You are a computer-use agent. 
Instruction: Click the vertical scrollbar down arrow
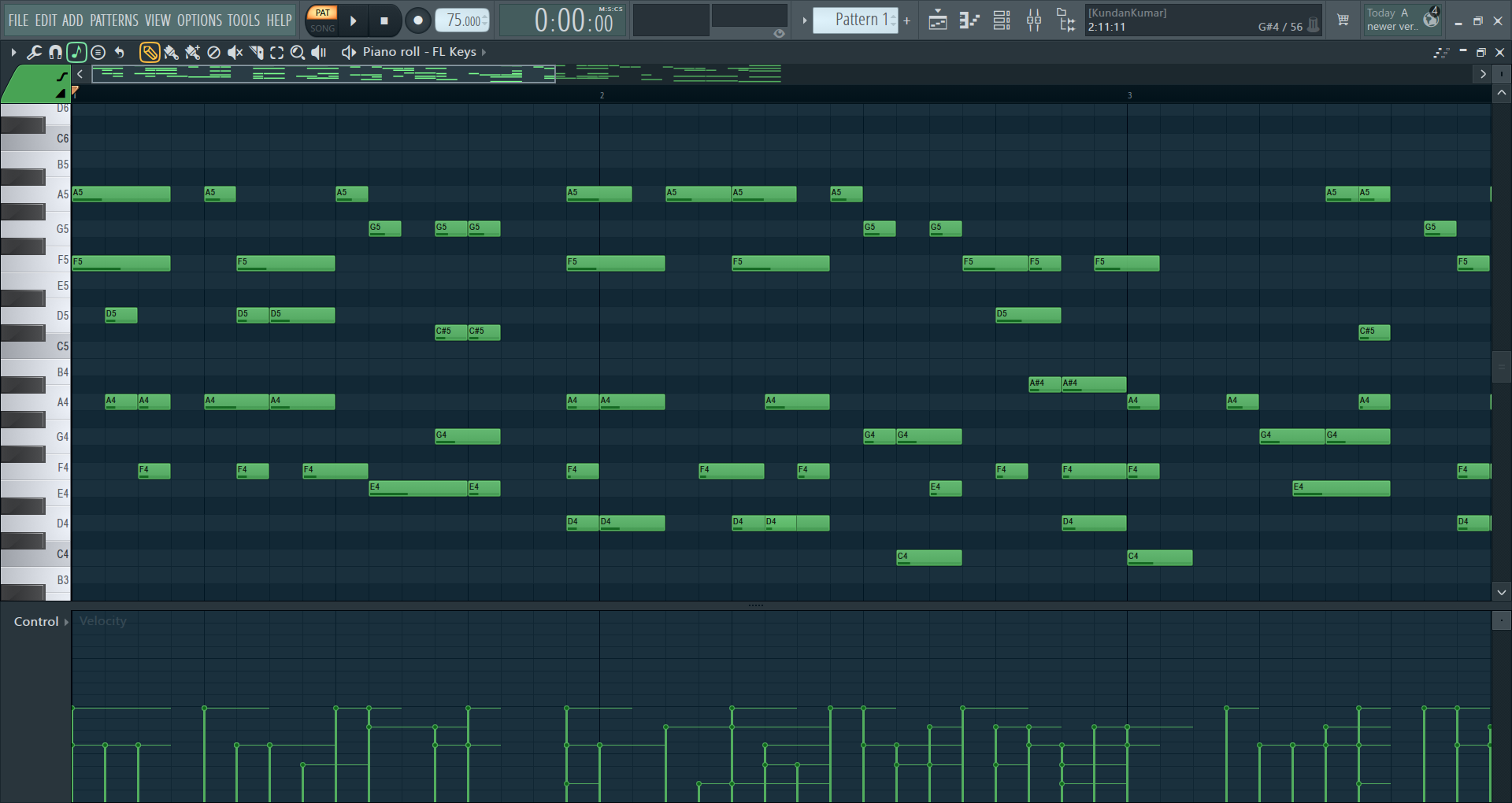1502,592
